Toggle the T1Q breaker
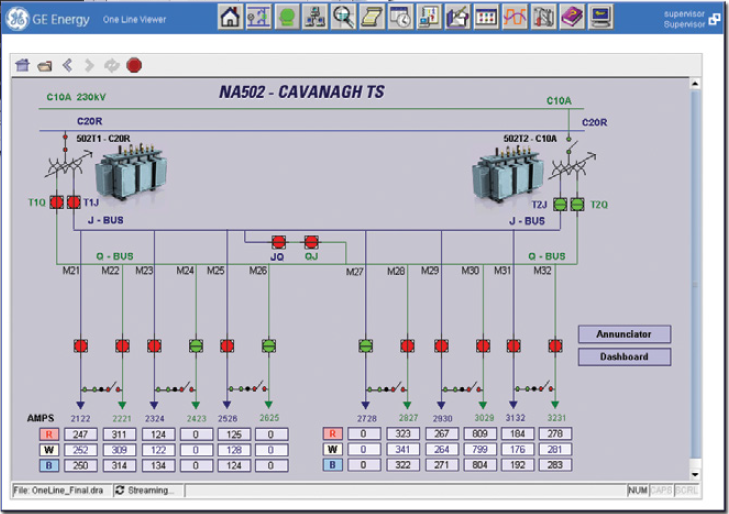The width and height of the screenshot is (729, 514). tap(57, 202)
